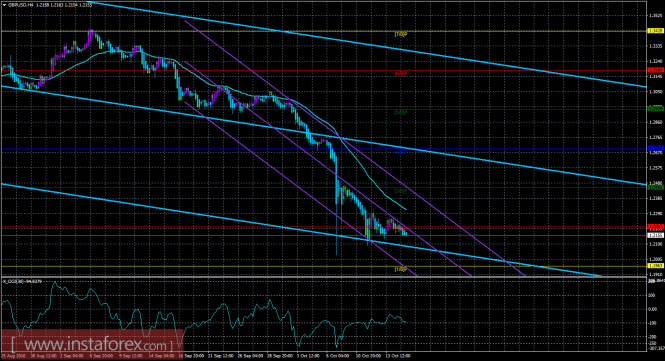Open the GBPUSD H4 chart dropdown arrow
Image resolution: width=665 pixels, height=361 pixels.
click(x=4, y=5)
